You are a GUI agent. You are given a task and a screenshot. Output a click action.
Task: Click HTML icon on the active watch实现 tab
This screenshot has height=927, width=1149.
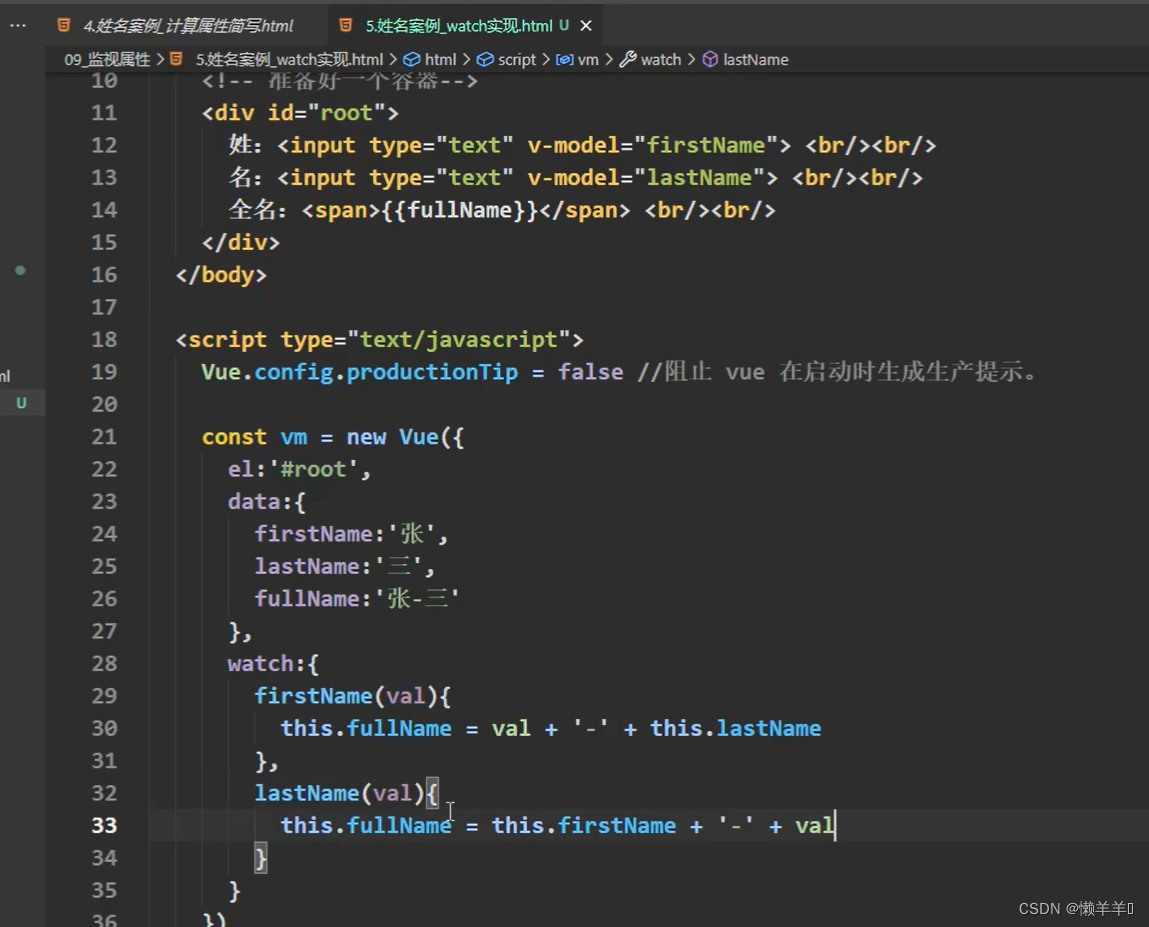[x=346, y=25]
